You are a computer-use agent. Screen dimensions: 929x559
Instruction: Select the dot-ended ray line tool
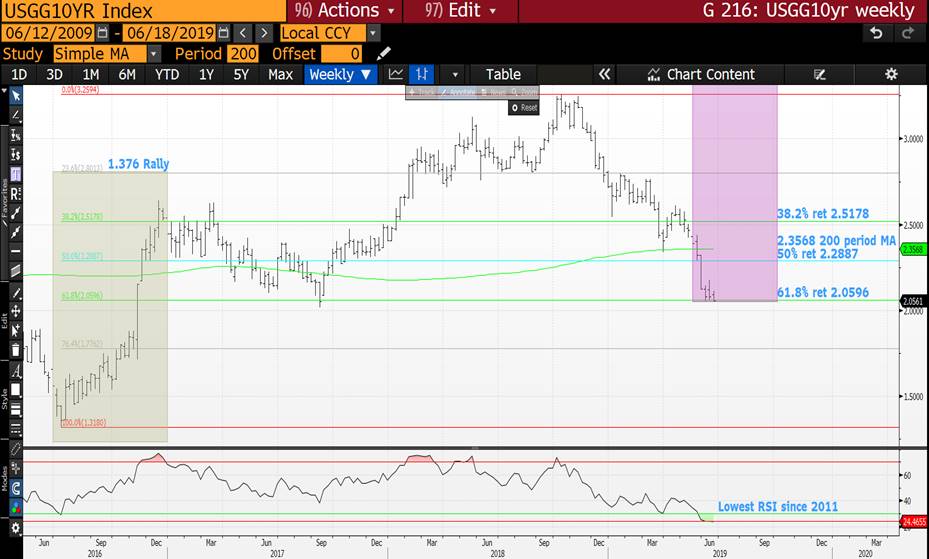coord(15,213)
